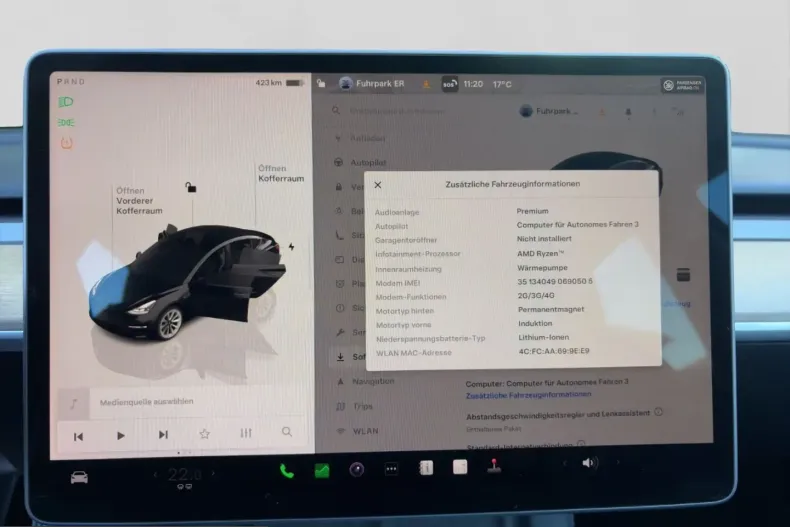
Task: Open the phone app in bottom bar
Action: click(x=287, y=471)
